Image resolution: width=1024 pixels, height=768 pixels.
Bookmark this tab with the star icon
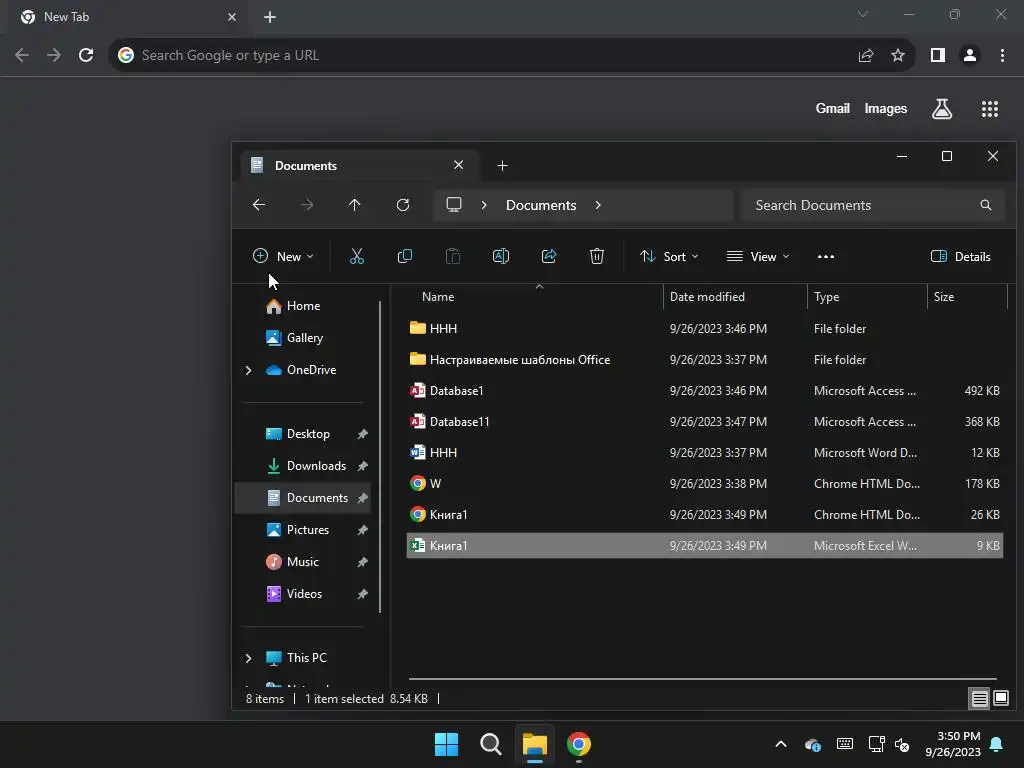point(898,56)
